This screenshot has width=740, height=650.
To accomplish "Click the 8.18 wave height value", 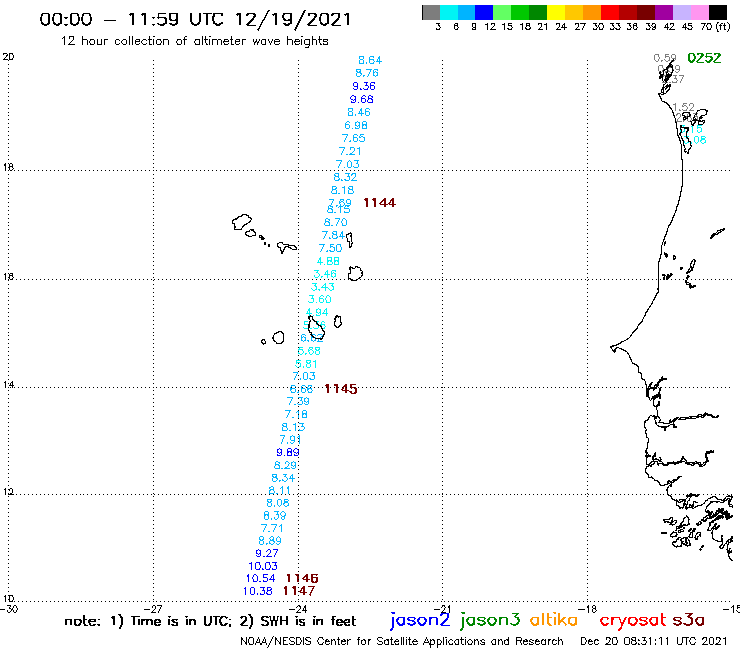I will [342, 190].
